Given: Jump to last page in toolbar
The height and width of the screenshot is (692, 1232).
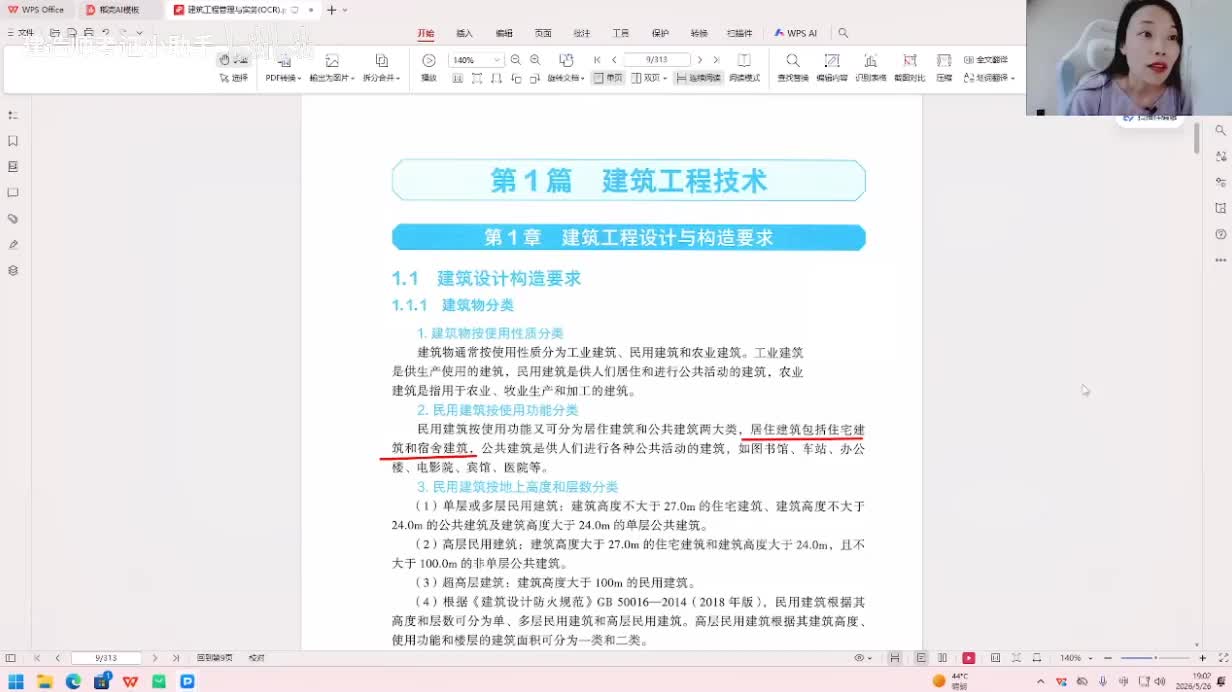Looking at the screenshot, I should pyautogui.click(x=716, y=60).
